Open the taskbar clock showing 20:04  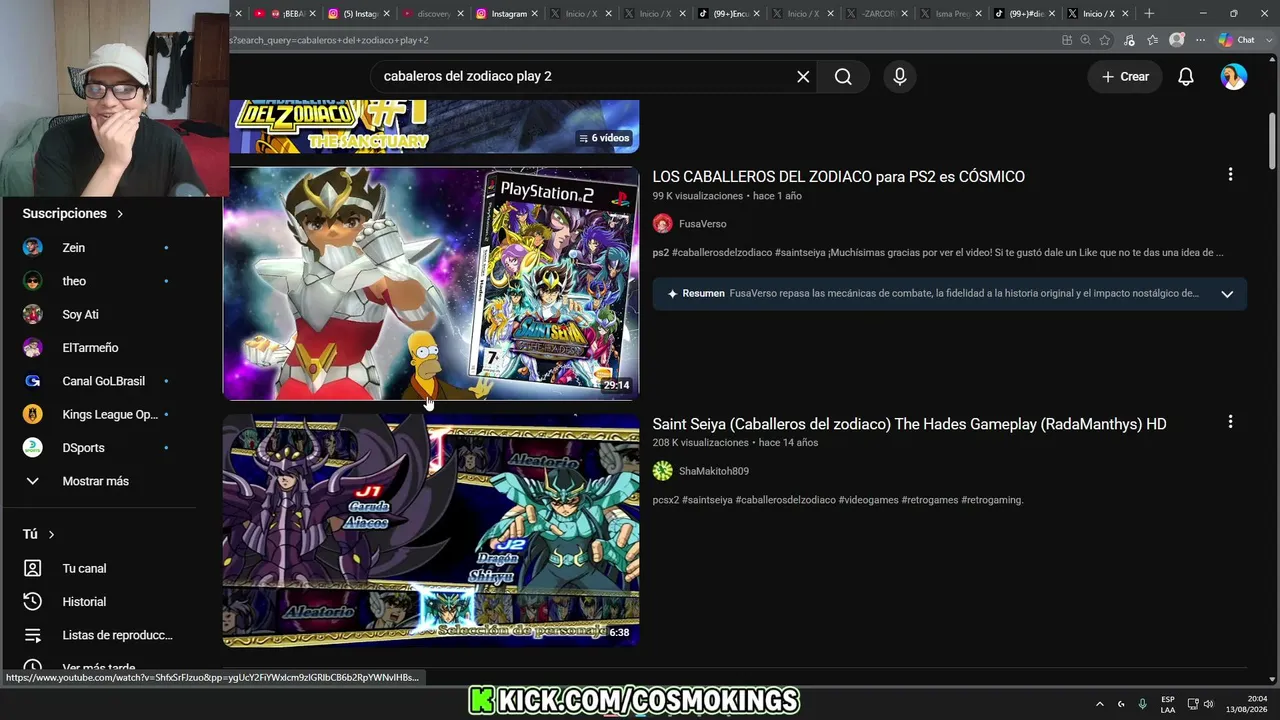(x=1246, y=704)
